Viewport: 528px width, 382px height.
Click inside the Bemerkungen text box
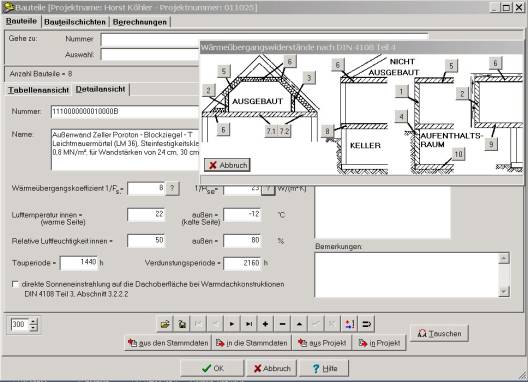click(406, 275)
